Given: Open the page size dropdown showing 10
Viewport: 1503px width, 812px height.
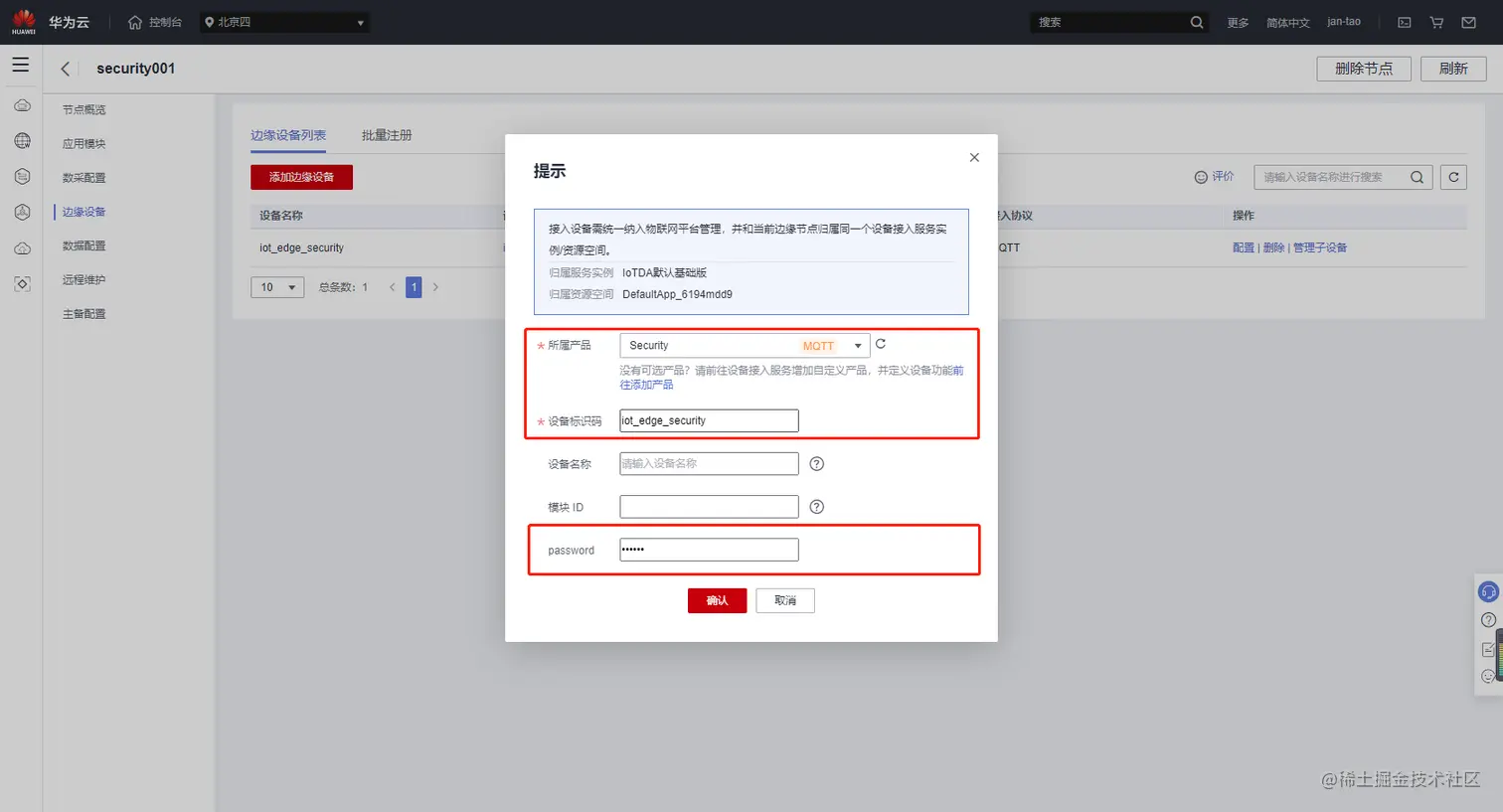Looking at the screenshot, I should pos(277,287).
